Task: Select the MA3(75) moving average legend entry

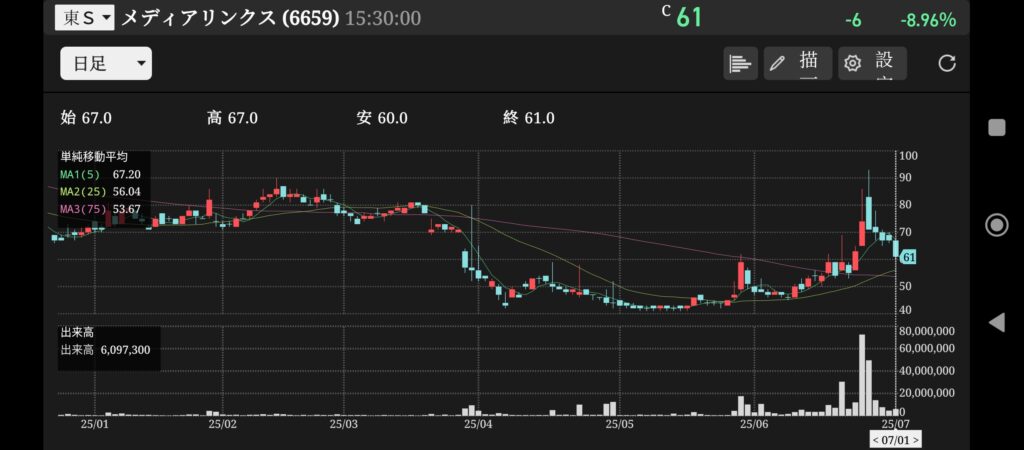Action: (x=100, y=209)
